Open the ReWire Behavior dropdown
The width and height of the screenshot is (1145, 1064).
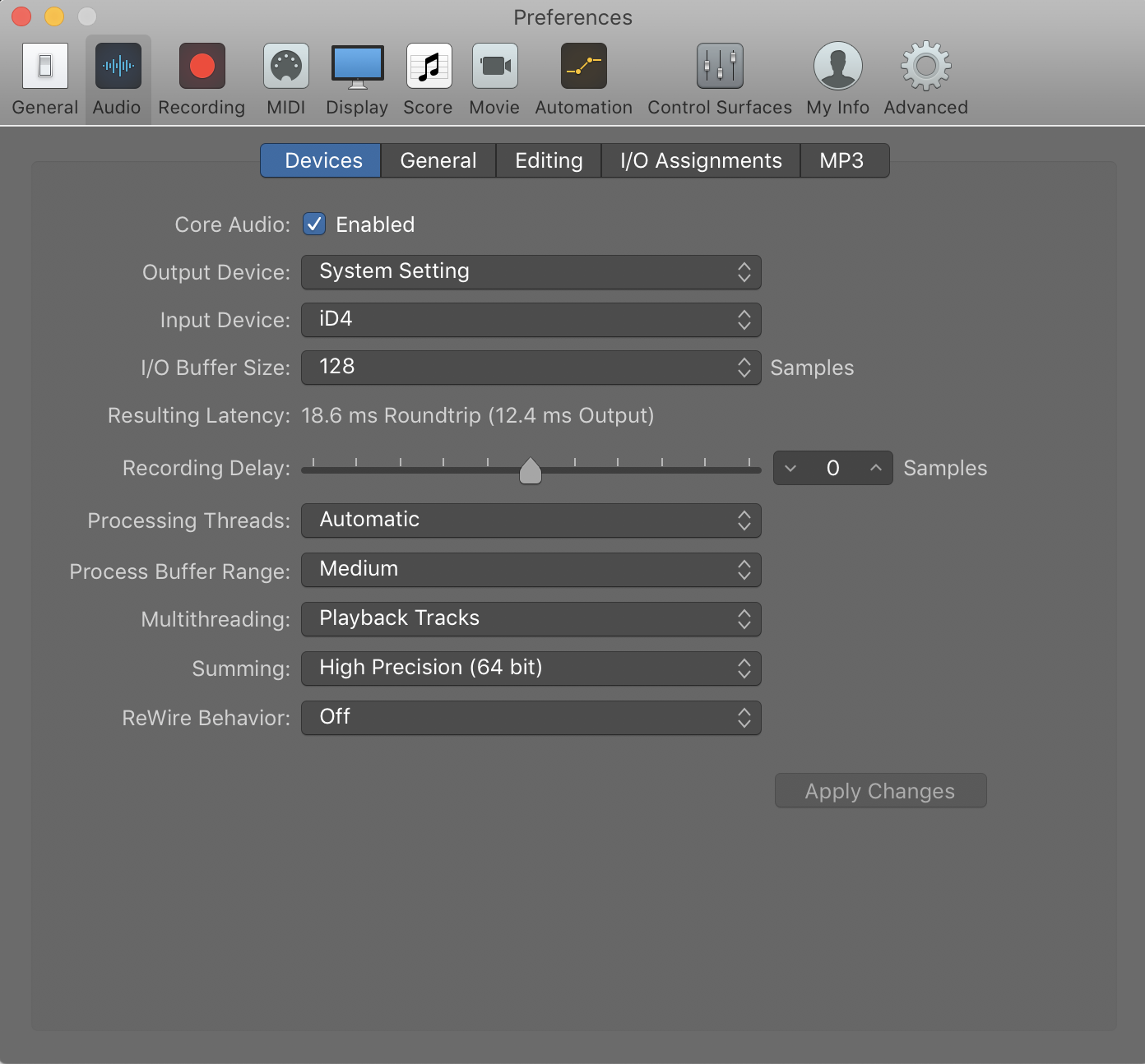pos(531,718)
